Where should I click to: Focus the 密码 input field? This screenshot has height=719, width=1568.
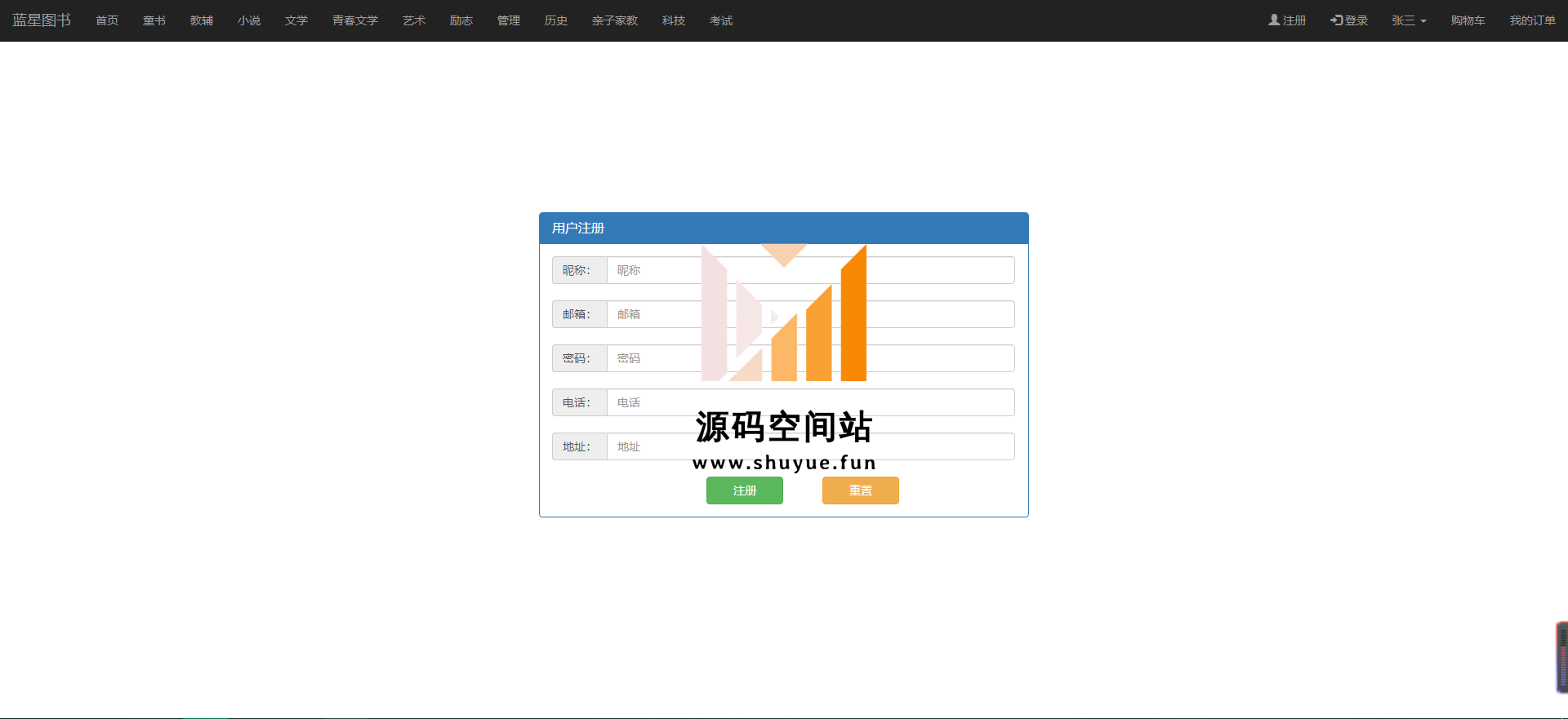coord(811,358)
